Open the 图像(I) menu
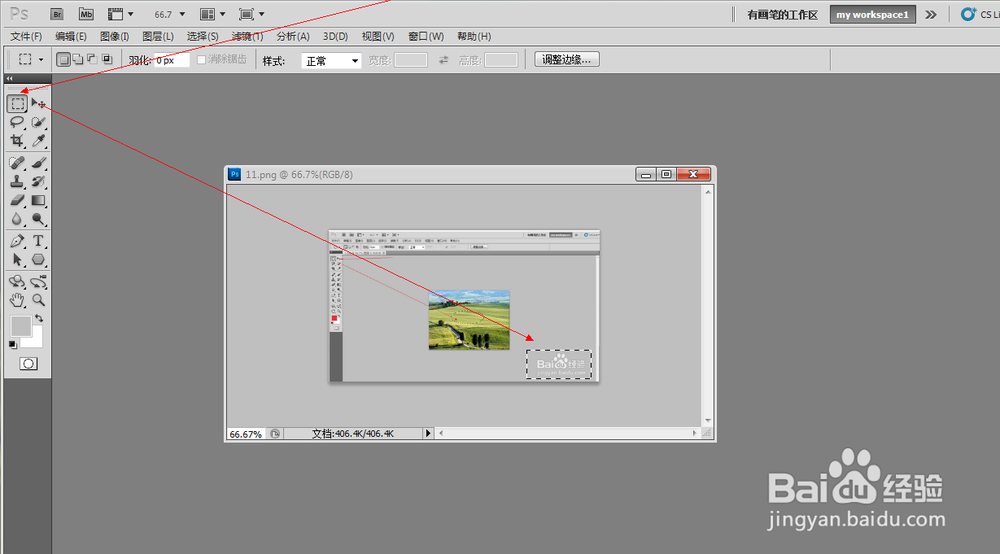1000x554 pixels. 115,36
